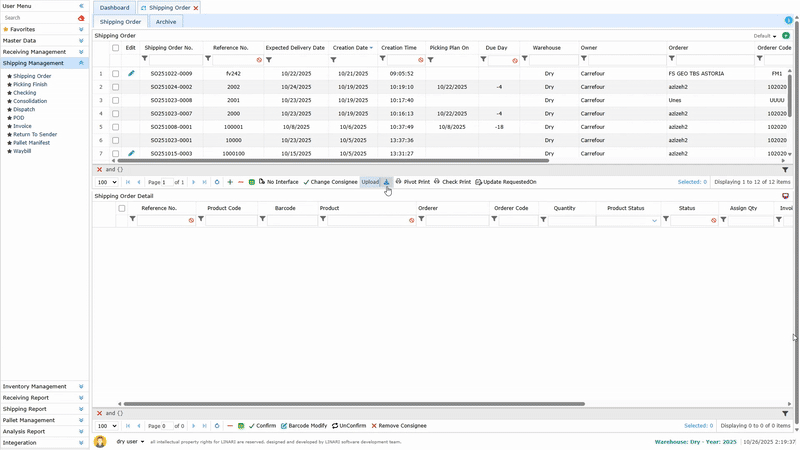Click the edit pencil for order SO251022-0009

(131, 73)
